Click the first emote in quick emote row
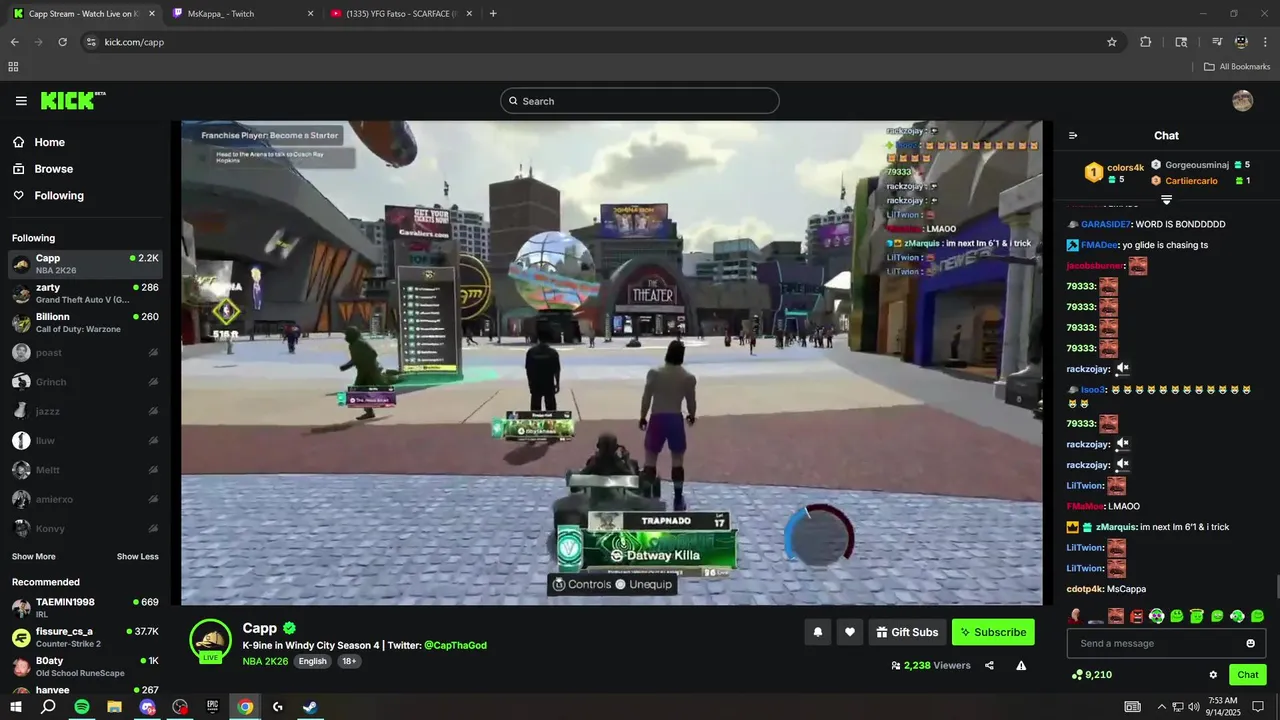This screenshot has width=1280, height=720. [x=1075, y=616]
